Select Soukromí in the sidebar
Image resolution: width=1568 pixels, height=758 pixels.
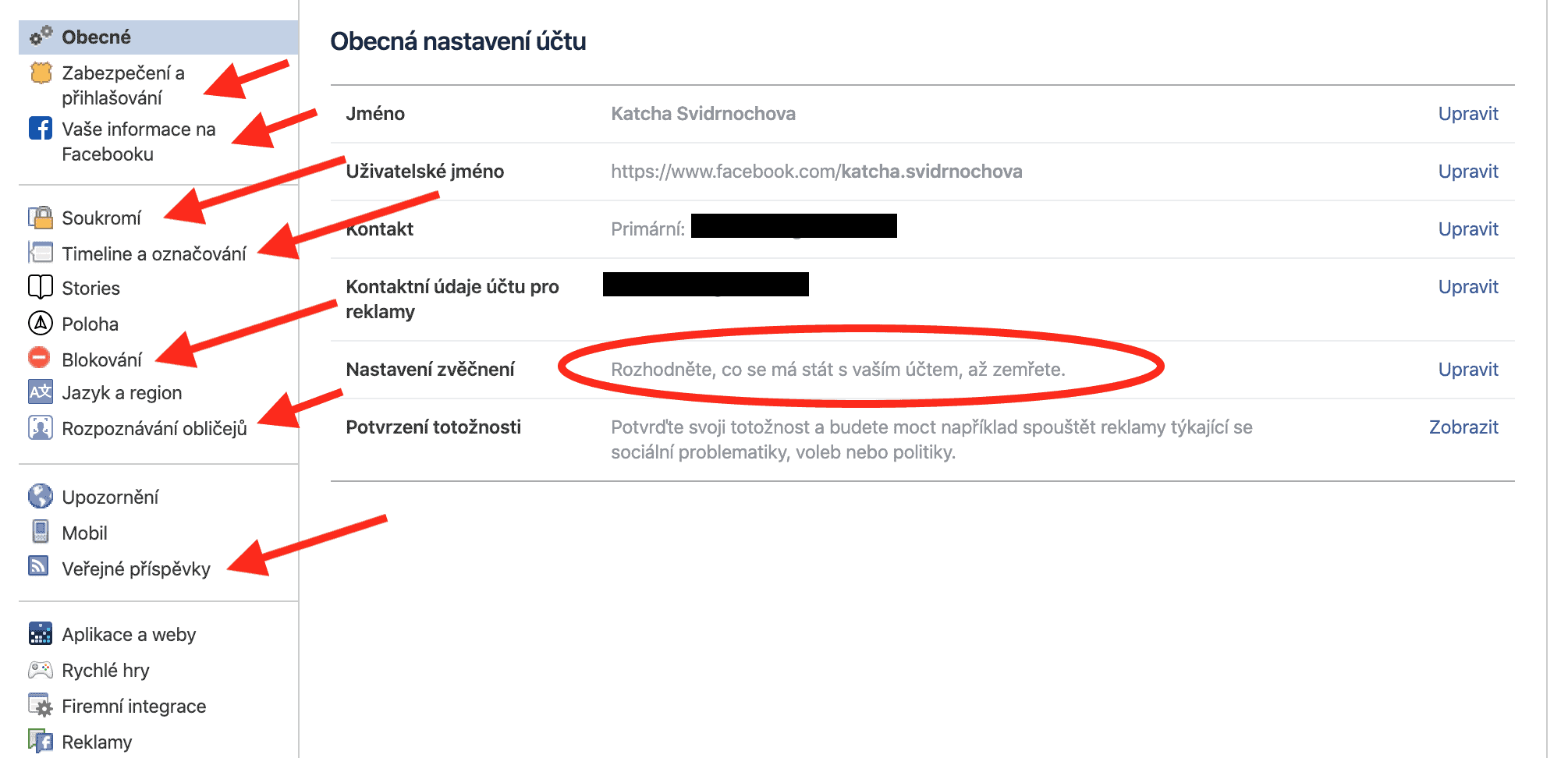(101, 218)
